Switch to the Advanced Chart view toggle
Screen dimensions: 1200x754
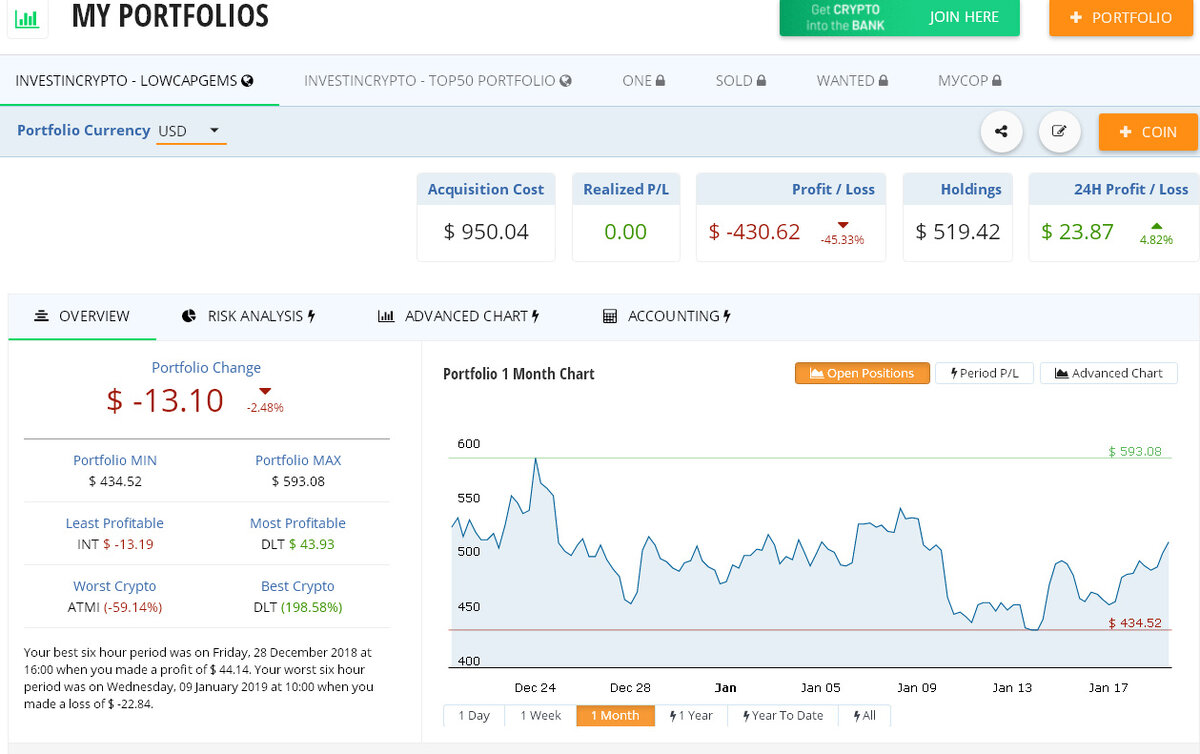1109,373
